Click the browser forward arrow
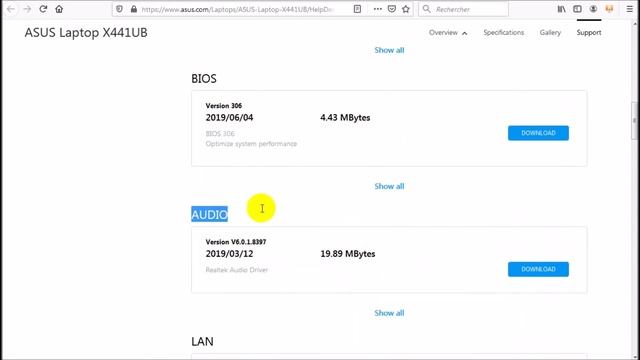 click(x=27, y=9)
